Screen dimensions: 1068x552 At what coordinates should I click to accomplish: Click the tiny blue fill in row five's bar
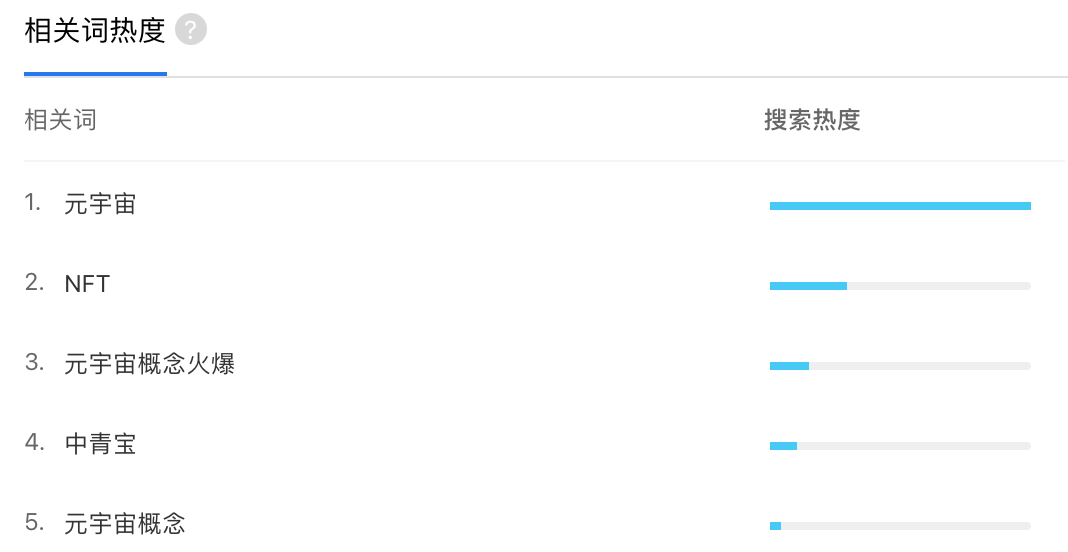point(775,526)
